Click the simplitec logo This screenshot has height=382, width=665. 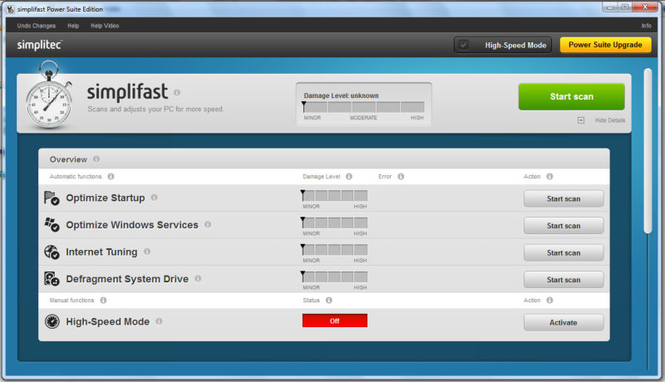[39, 45]
